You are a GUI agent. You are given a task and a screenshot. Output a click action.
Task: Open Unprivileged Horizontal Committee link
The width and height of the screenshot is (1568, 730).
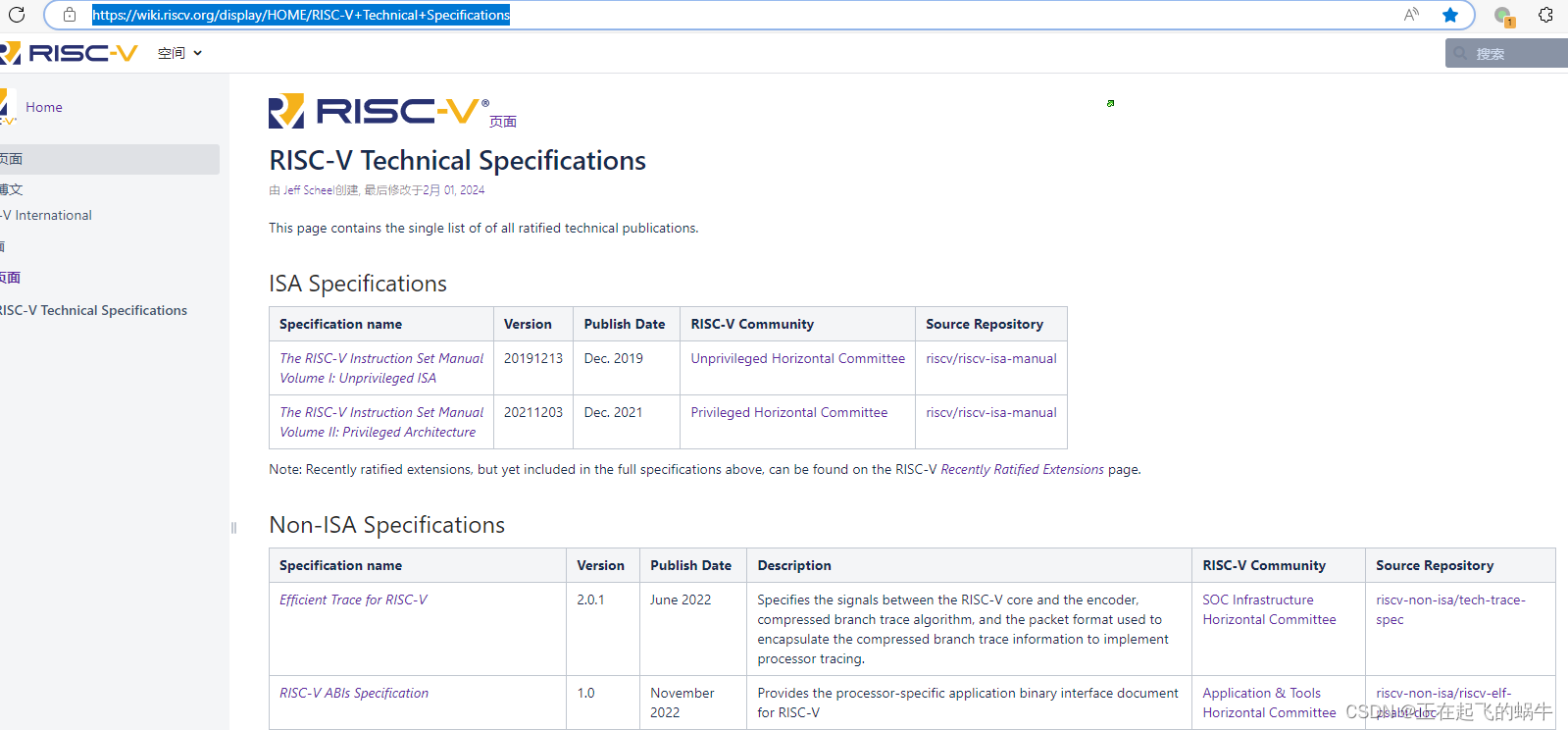(798, 358)
